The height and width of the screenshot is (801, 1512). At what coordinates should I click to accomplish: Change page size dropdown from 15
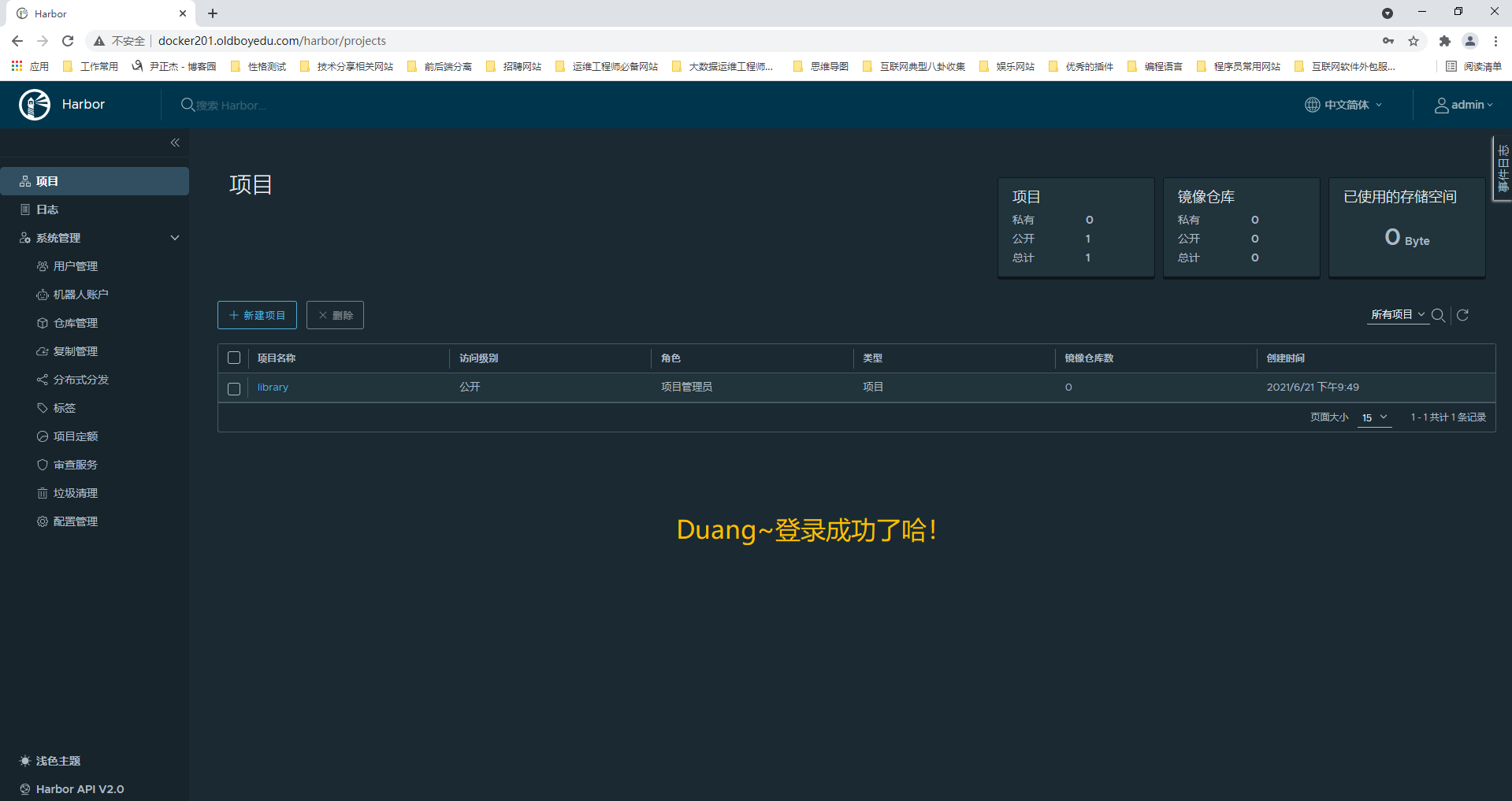[1374, 417]
